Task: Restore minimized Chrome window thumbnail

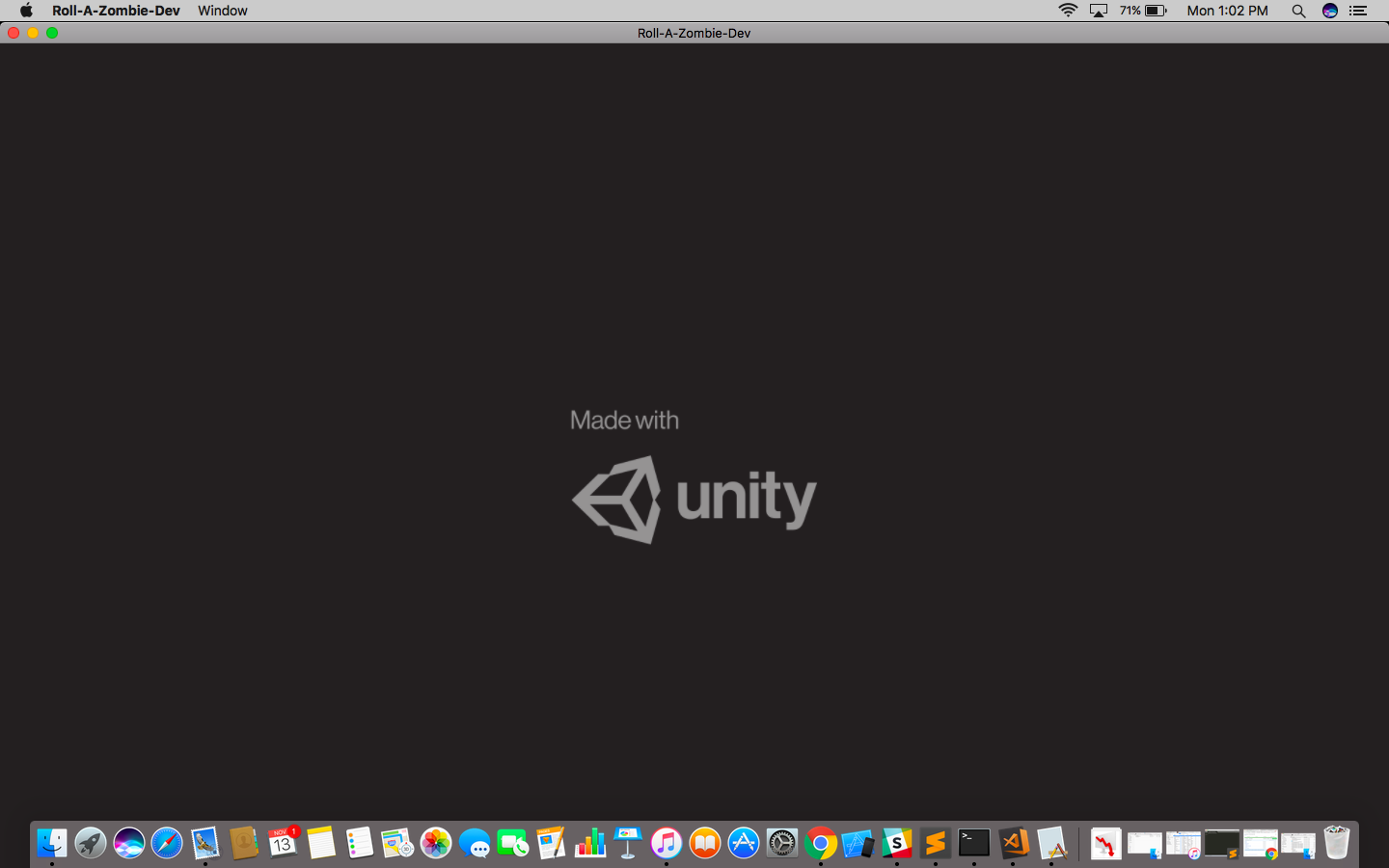Action: pyautogui.click(x=1261, y=844)
